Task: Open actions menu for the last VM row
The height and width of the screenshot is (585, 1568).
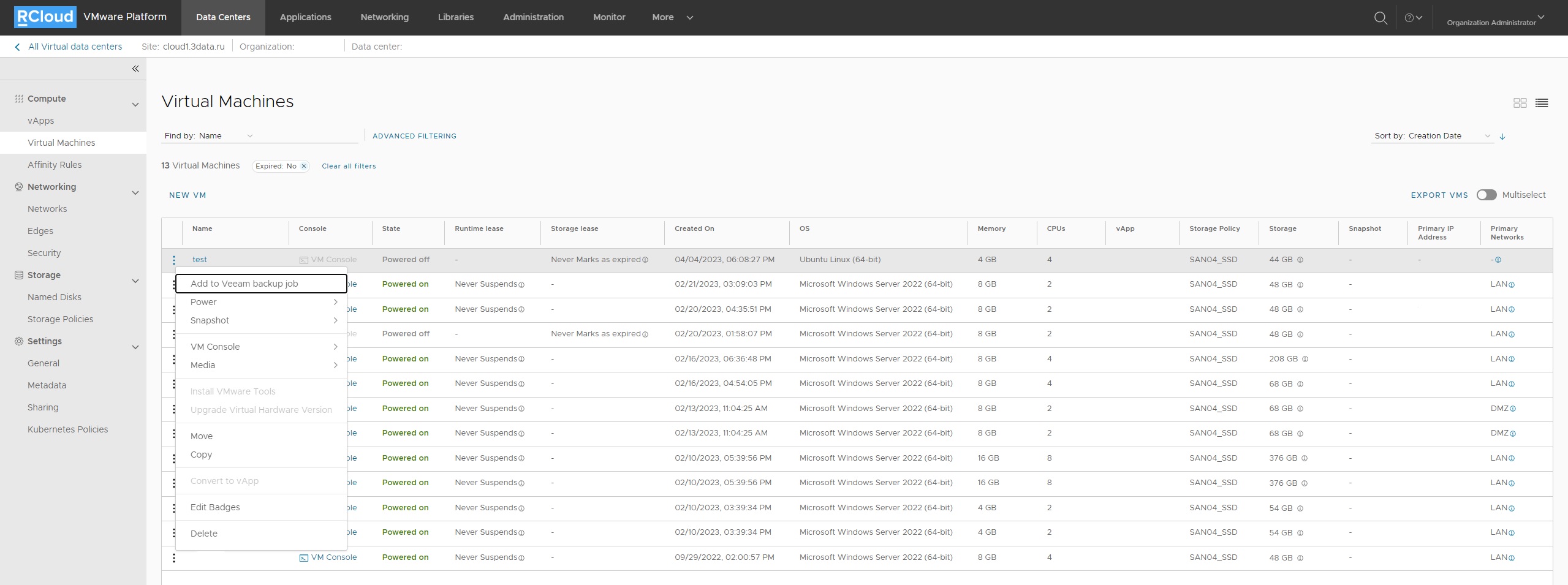Action: [174, 557]
